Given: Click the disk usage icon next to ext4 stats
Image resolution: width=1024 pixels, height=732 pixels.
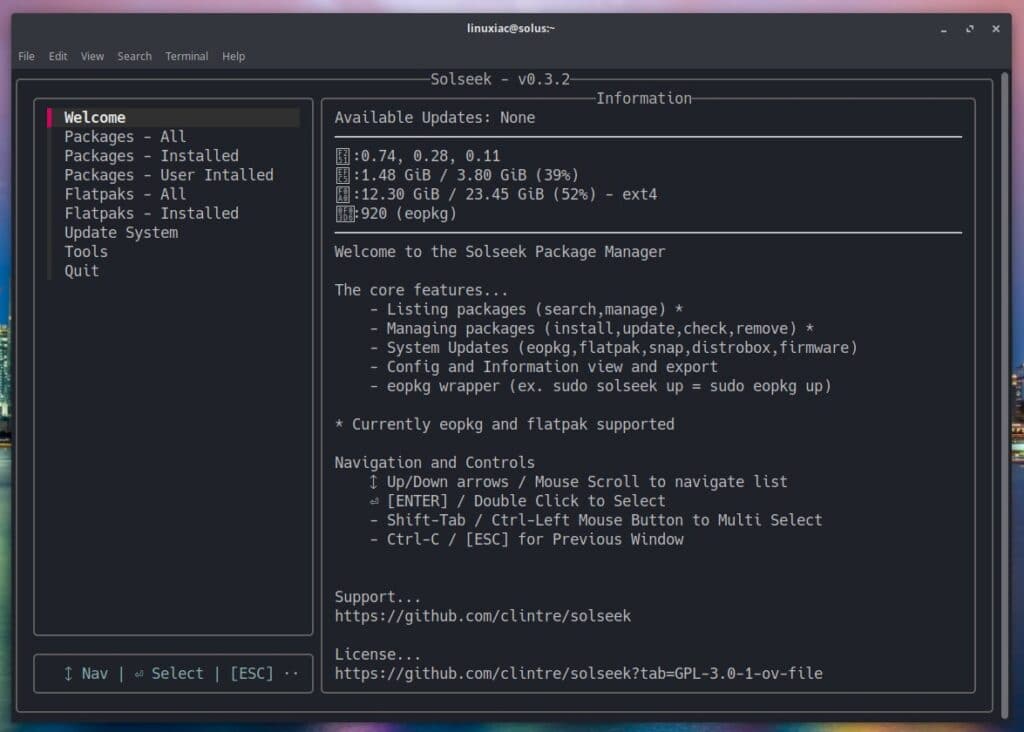Looking at the screenshot, I should click(x=341, y=194).
